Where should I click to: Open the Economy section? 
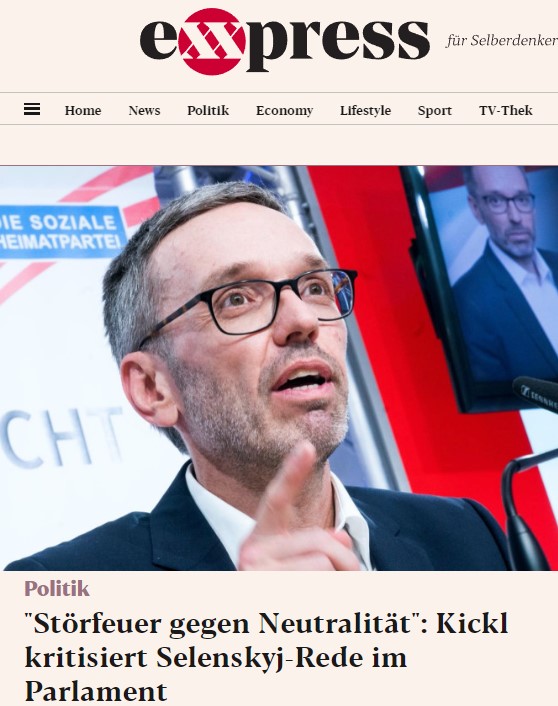click(285, 111)
